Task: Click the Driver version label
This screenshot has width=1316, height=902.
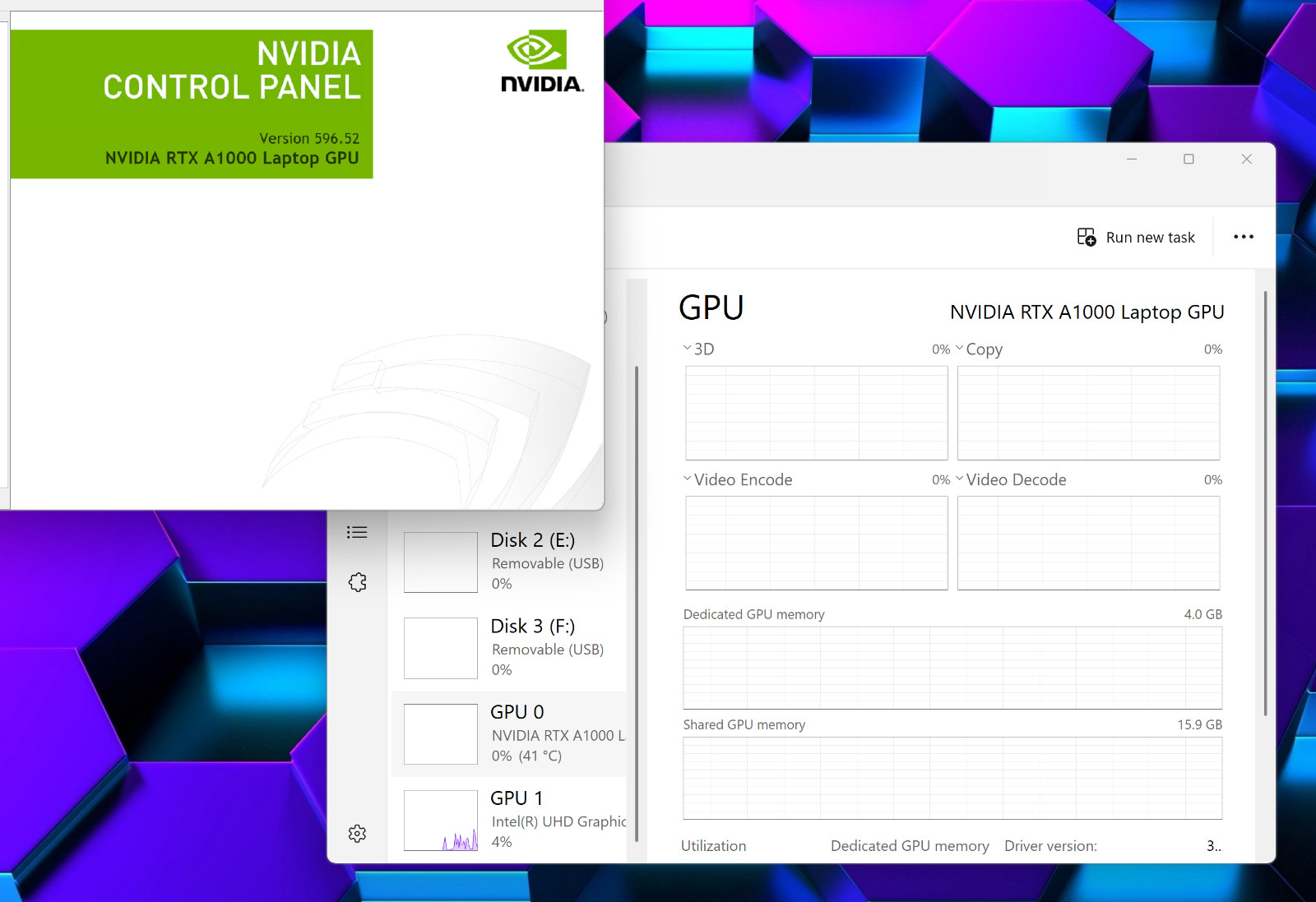Action: (x=1050, y=846)
